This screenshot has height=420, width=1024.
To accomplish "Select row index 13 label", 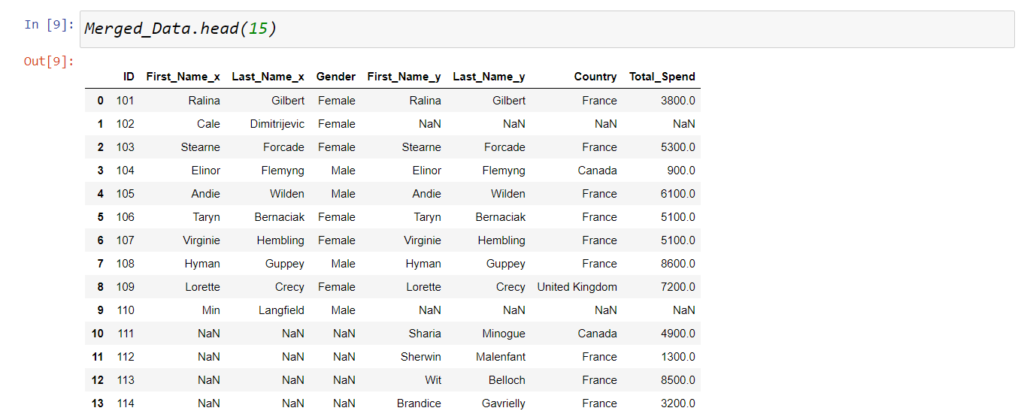I will pyautogui.click(x=97, y=404).
